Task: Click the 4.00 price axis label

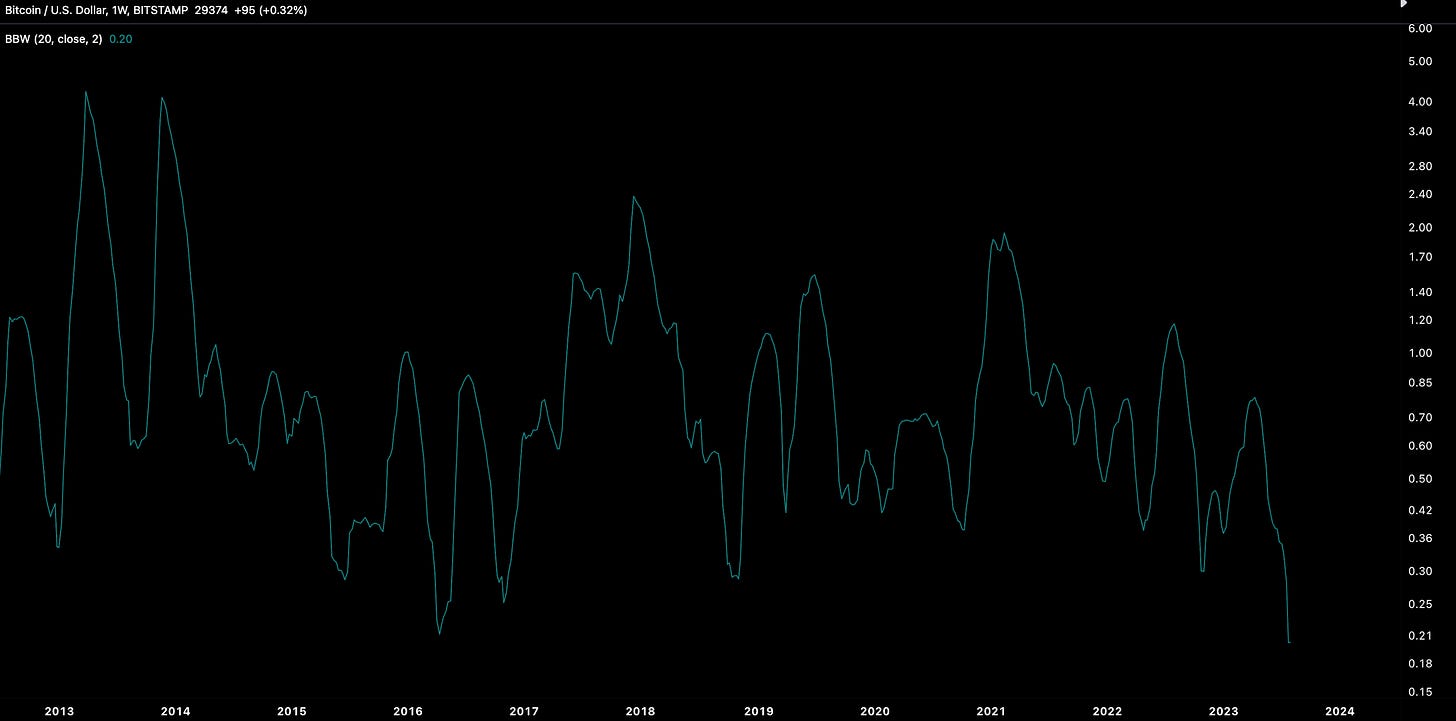Action: [x=1420, y=102]
